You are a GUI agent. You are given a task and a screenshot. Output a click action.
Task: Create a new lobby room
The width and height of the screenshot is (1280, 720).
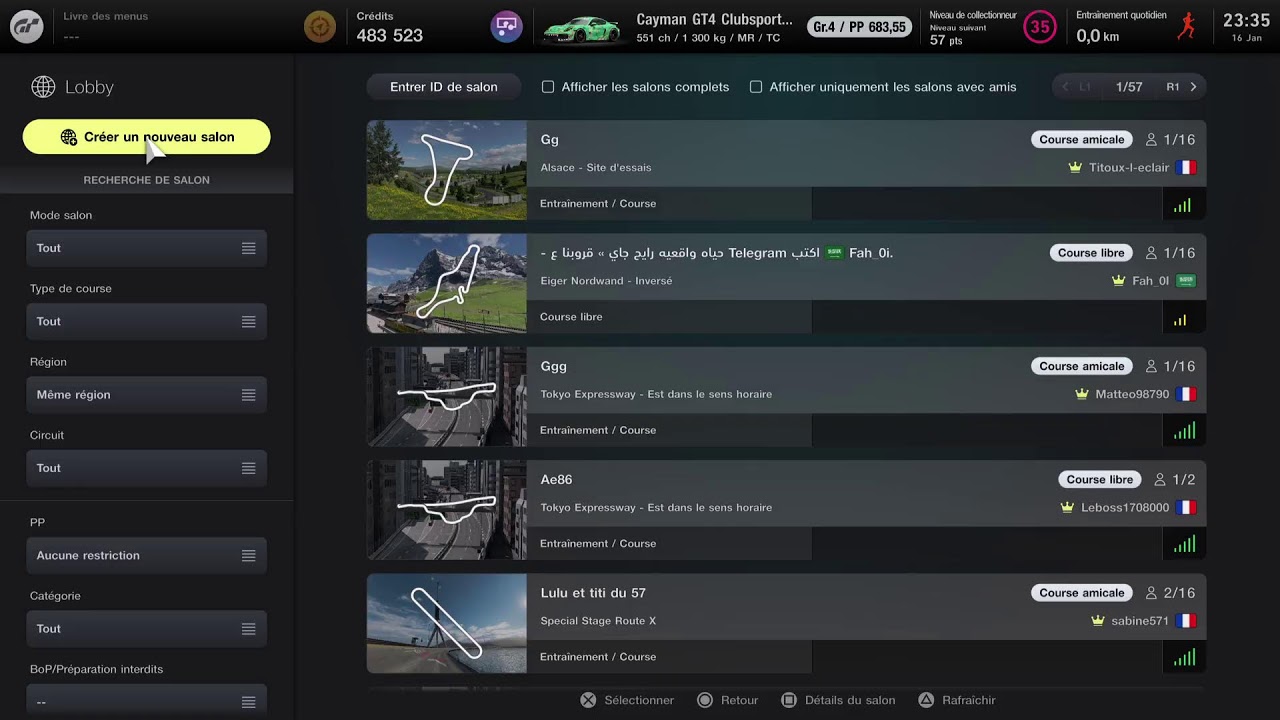pos(146,137)
